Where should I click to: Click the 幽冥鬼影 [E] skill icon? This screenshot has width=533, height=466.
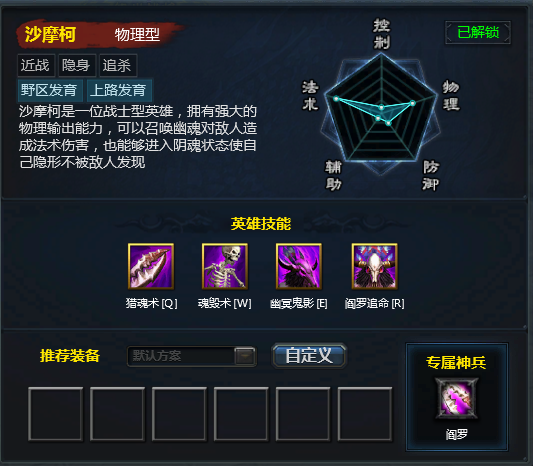click(299, 266)
